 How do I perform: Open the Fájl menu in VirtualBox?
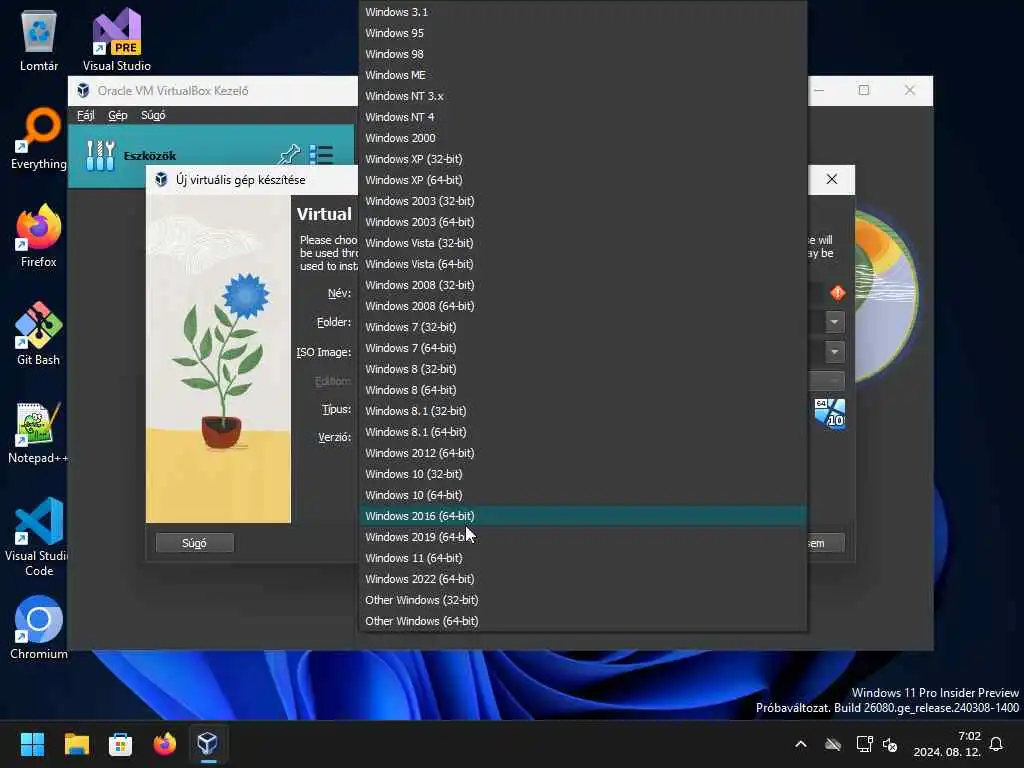[x=86, y=115]
